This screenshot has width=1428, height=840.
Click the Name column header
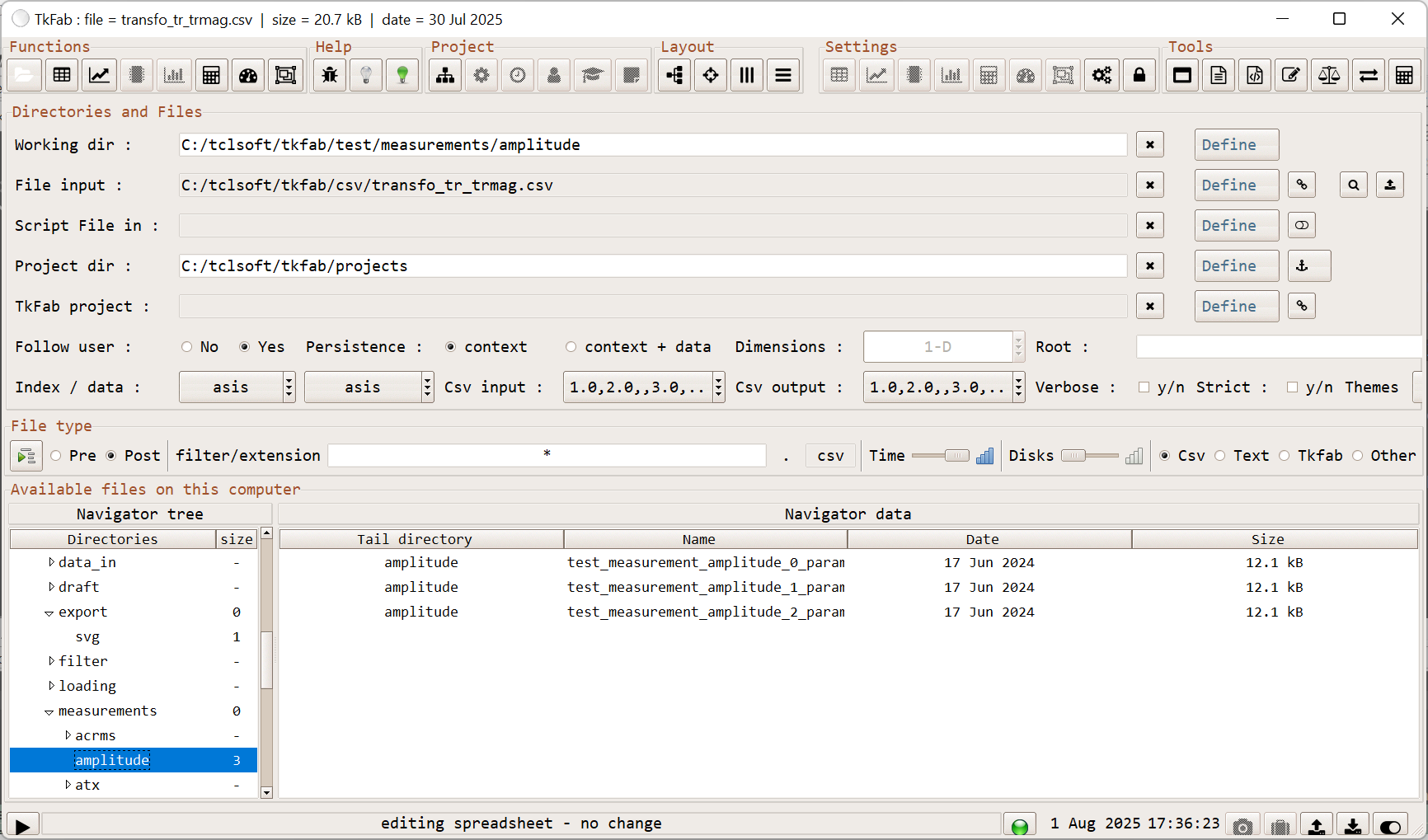pyautogui.click(x=698, y=539)
